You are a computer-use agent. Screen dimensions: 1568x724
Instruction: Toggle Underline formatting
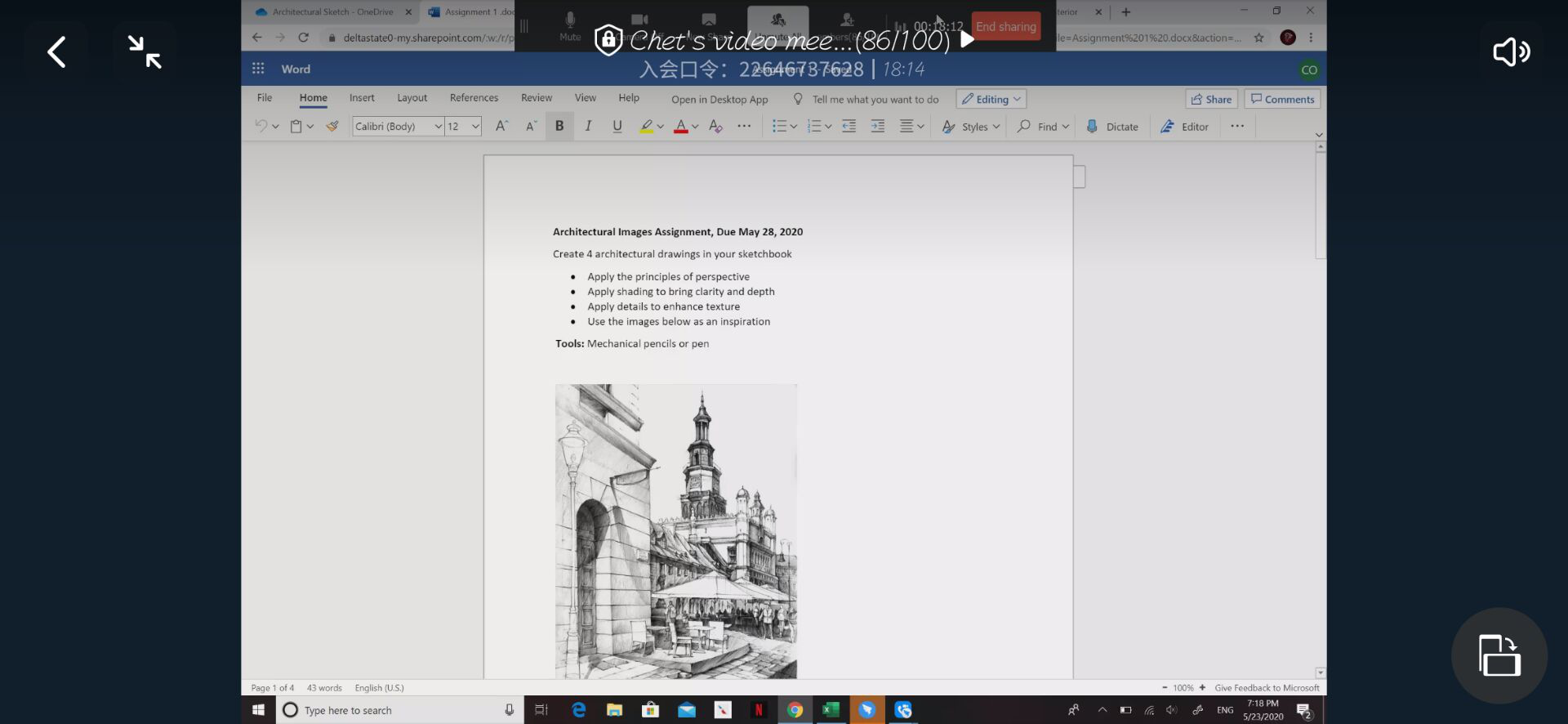click(x=617, y=126)
